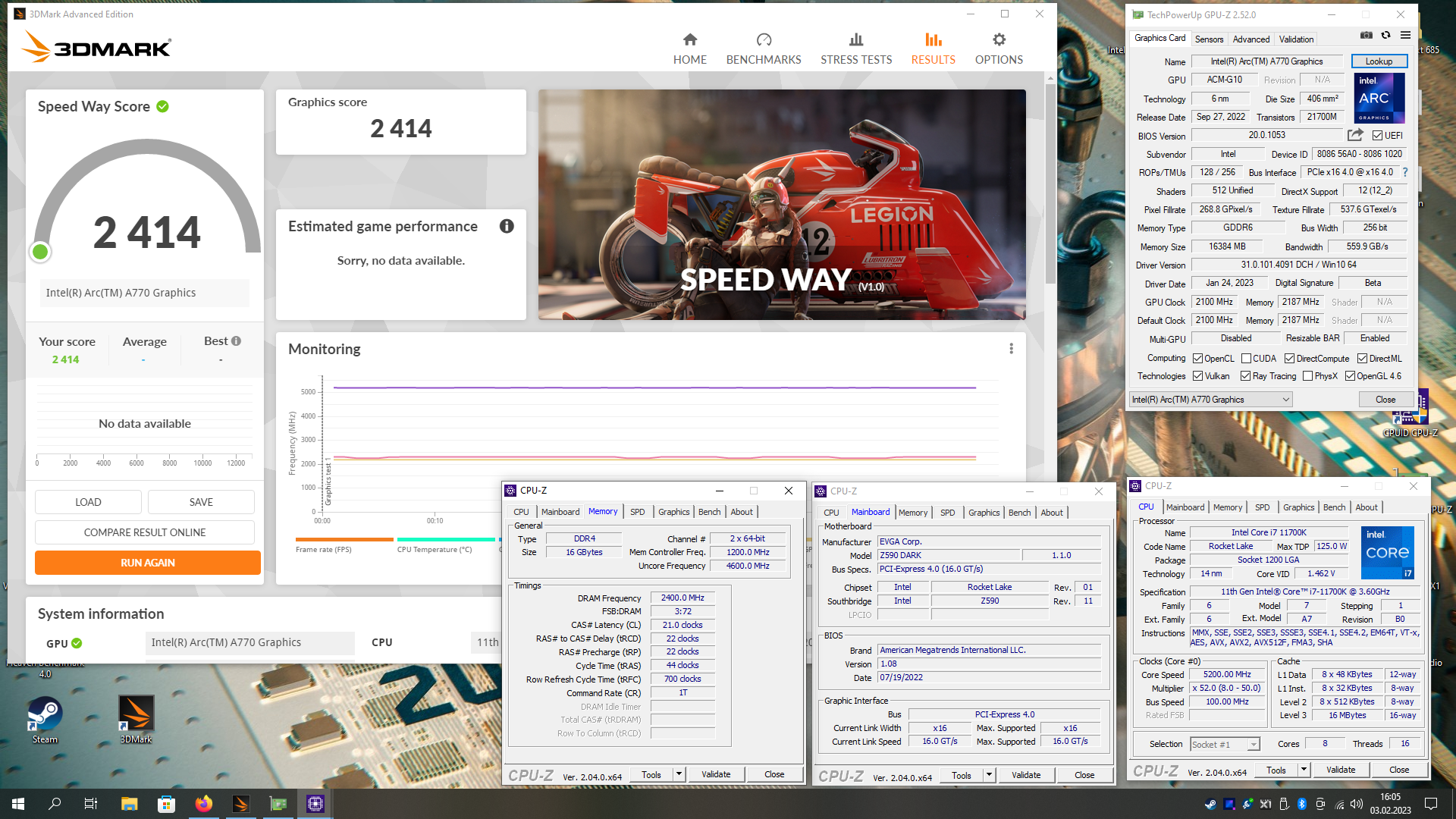
Task: Toggle Ray Tracing checkbox in GPU-Z
Action: 1245,376
